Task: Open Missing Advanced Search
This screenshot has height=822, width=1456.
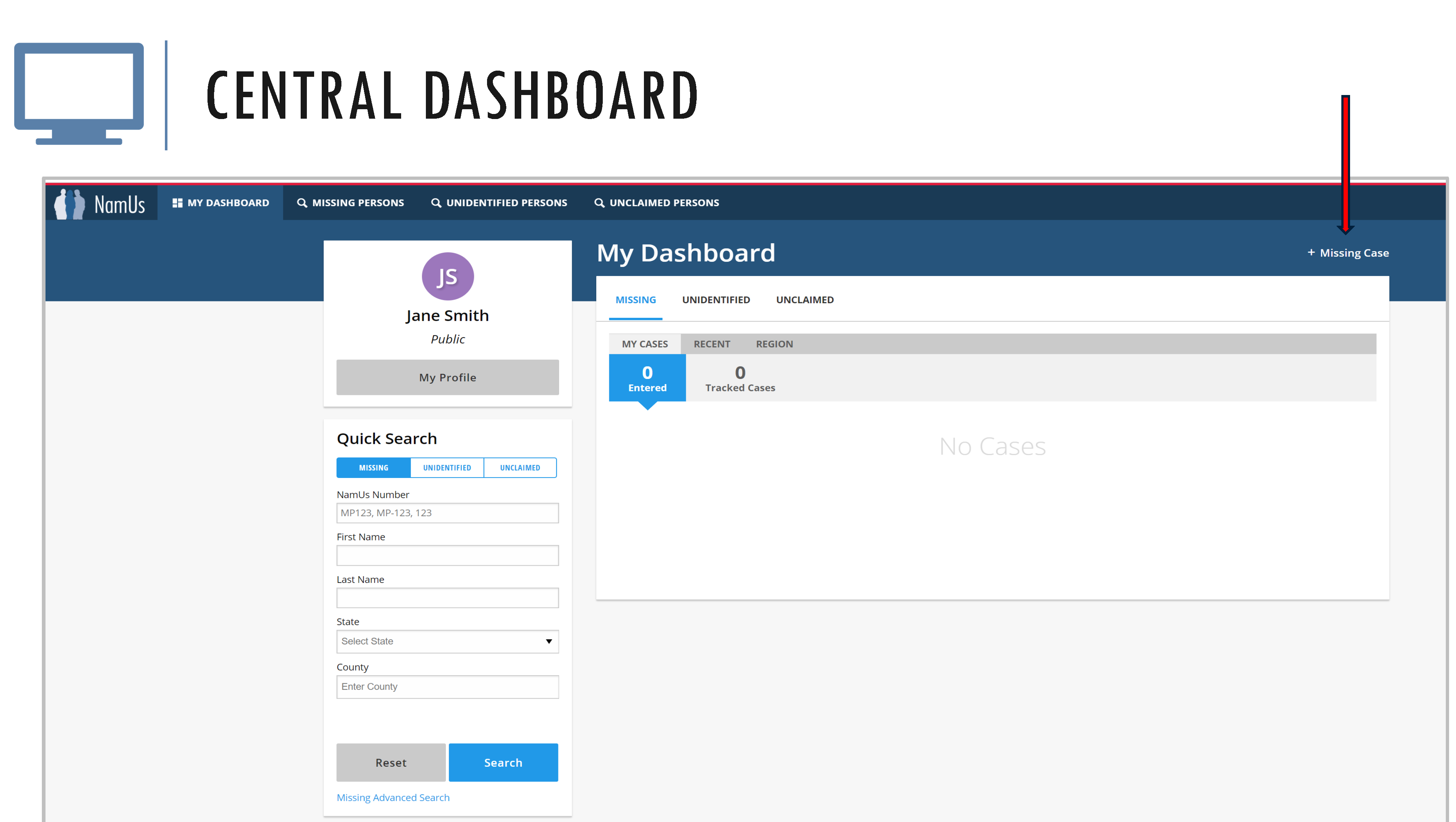Action: [x=393, y=797]
